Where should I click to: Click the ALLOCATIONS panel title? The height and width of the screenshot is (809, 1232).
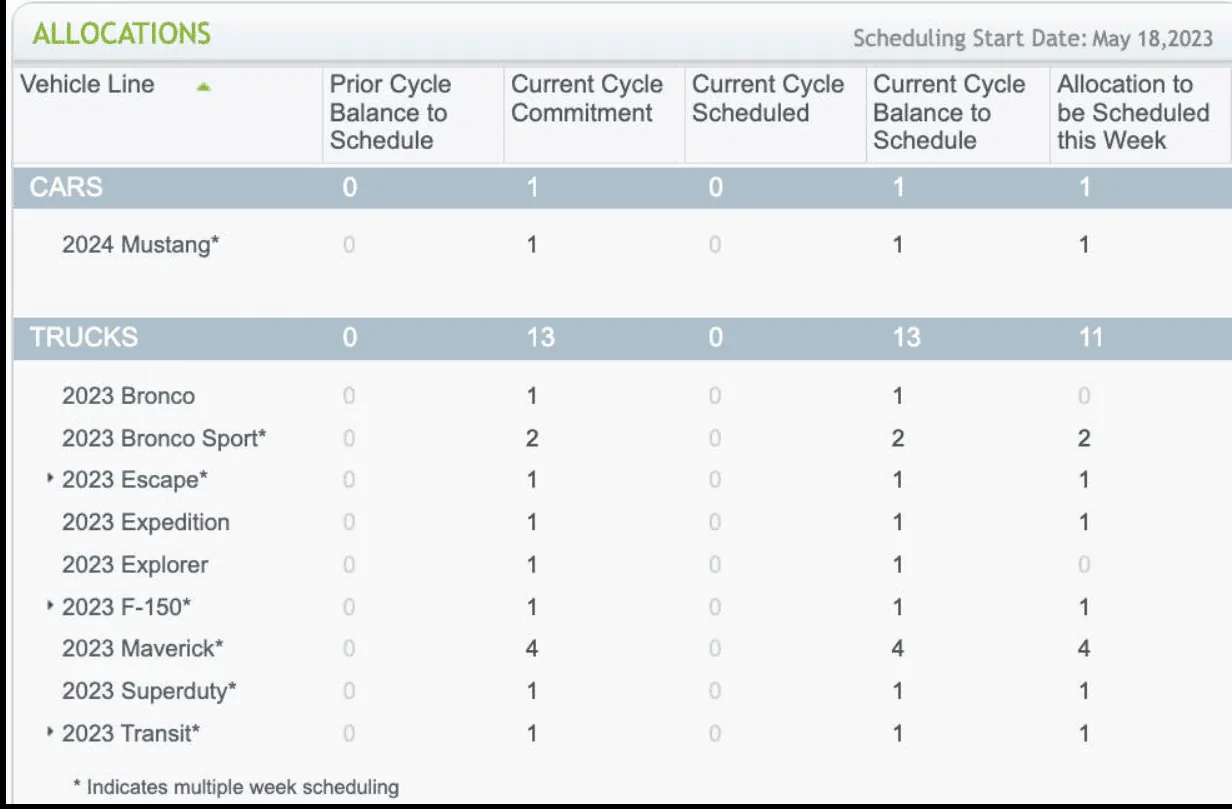pos(121,33)
